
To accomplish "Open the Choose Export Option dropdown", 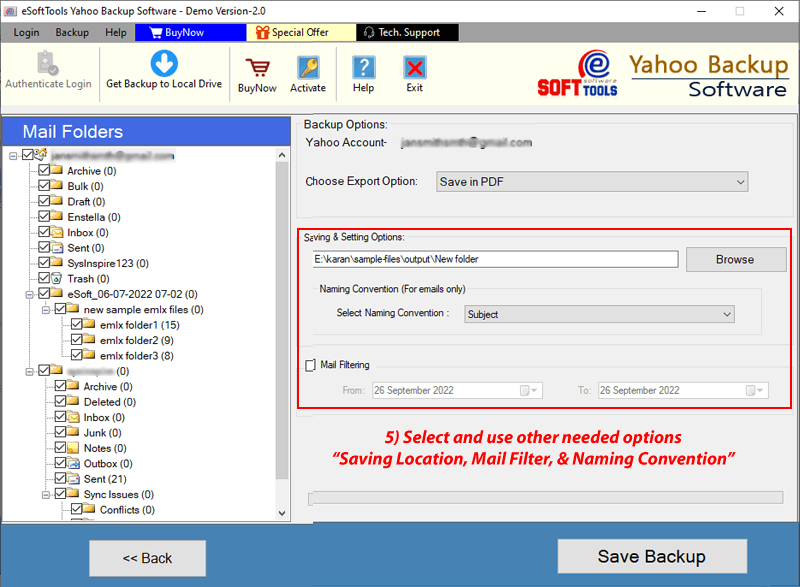I will click(592, 182).
